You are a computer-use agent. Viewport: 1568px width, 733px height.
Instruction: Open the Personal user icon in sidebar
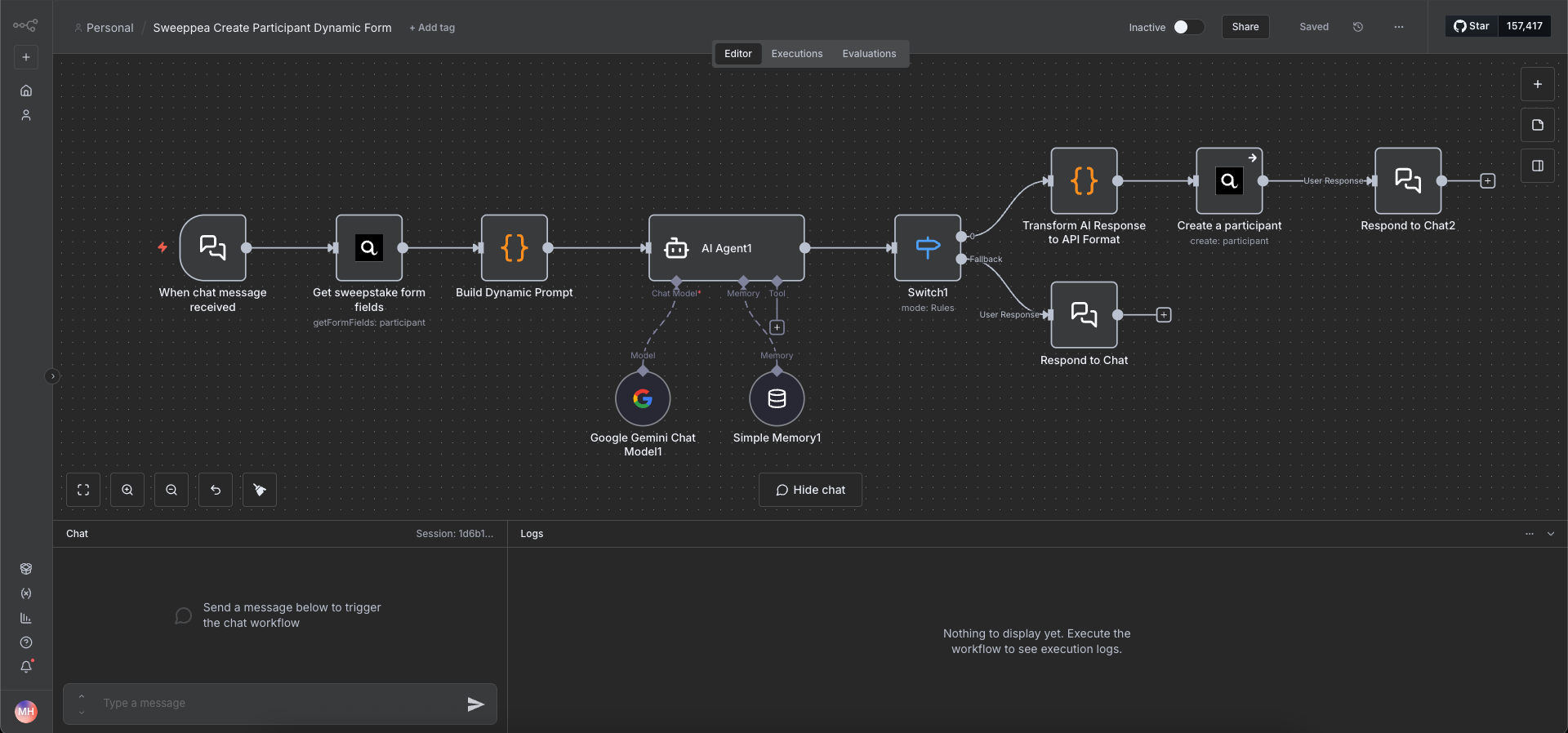pyautogui.click(x=26, y=115)
